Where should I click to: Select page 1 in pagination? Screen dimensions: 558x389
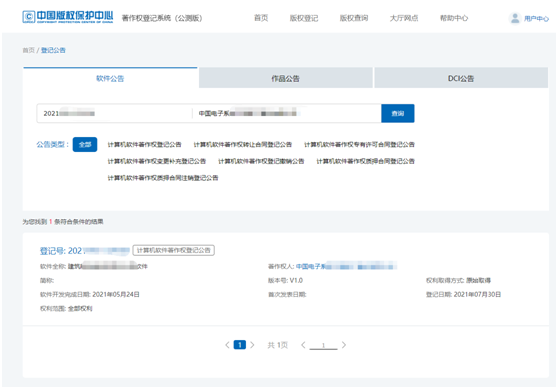tap(239, 345)
